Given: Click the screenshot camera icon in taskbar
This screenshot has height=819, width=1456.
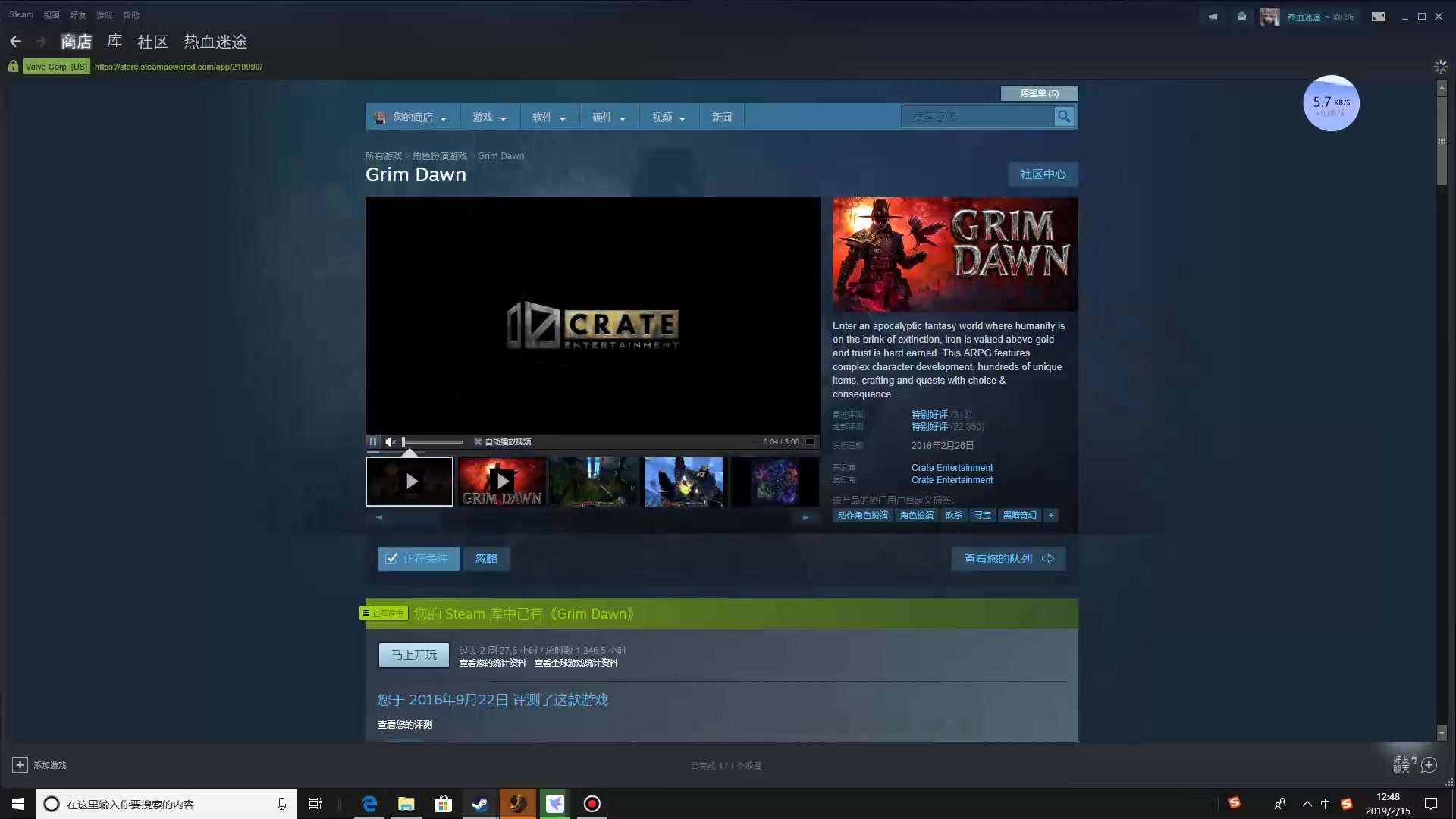Looking at the screenshot, I should (x=591, y=803).
